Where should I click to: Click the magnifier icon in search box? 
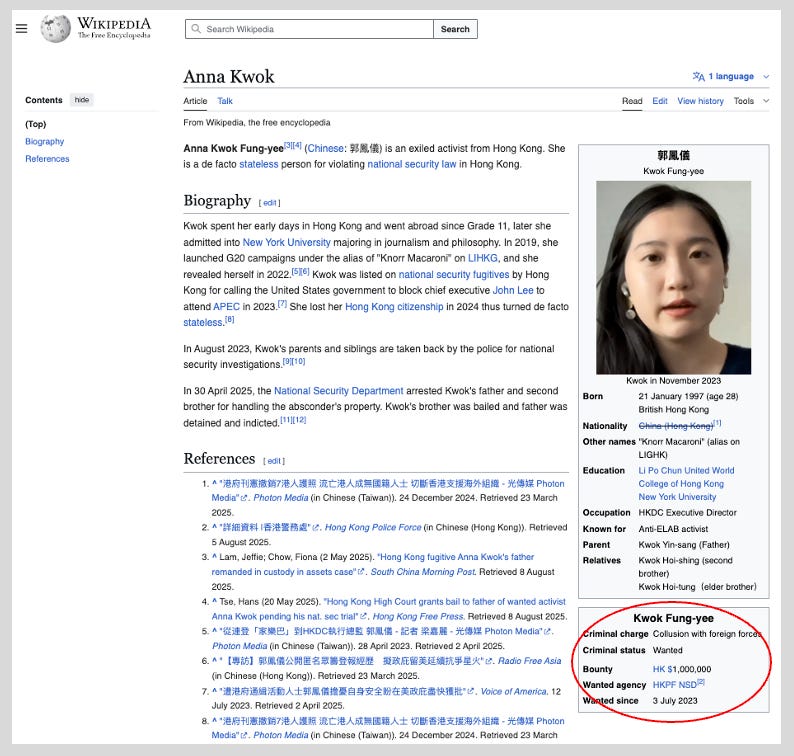click(x=196, y=29)
